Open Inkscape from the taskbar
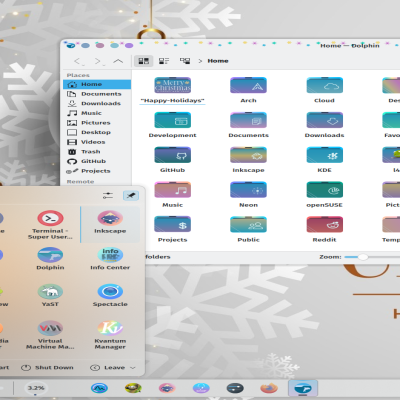The image size is (400, 400). click(167, 388)
